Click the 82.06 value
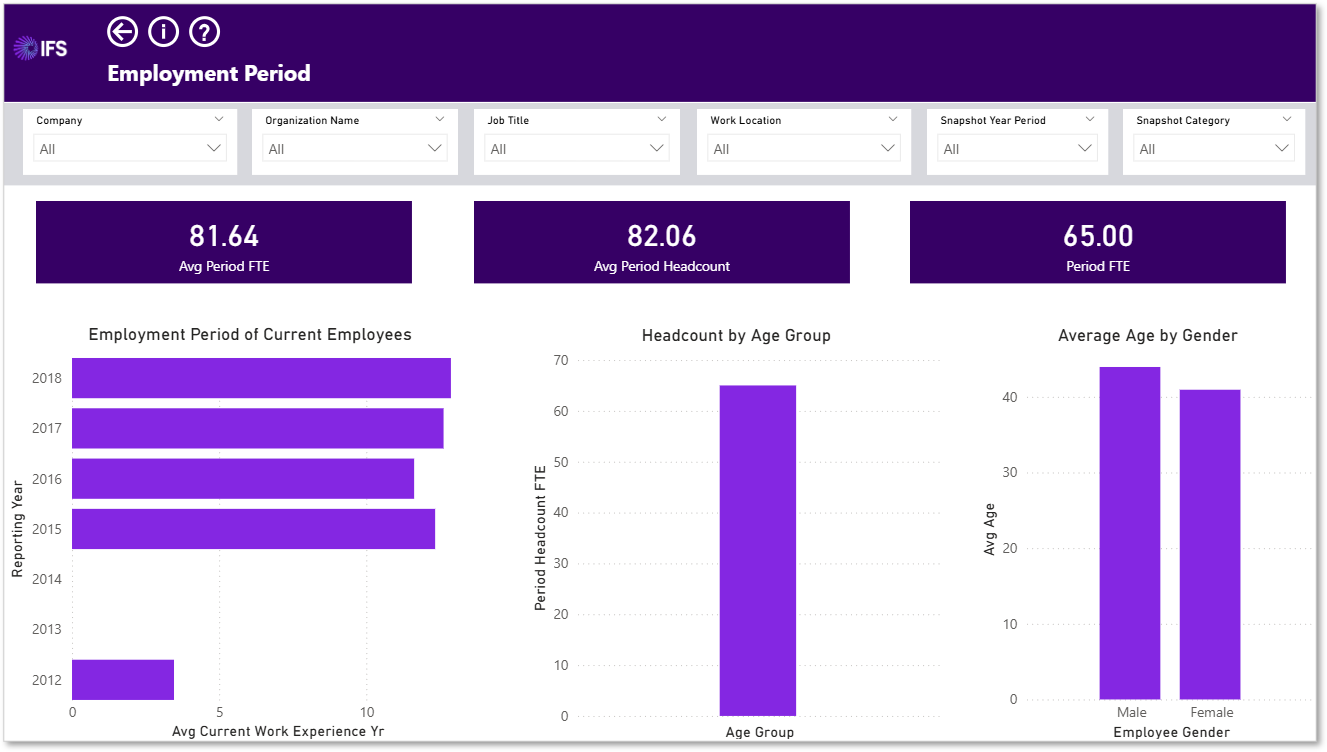This screenshot has width=1327, height=752. coord(662,236)
